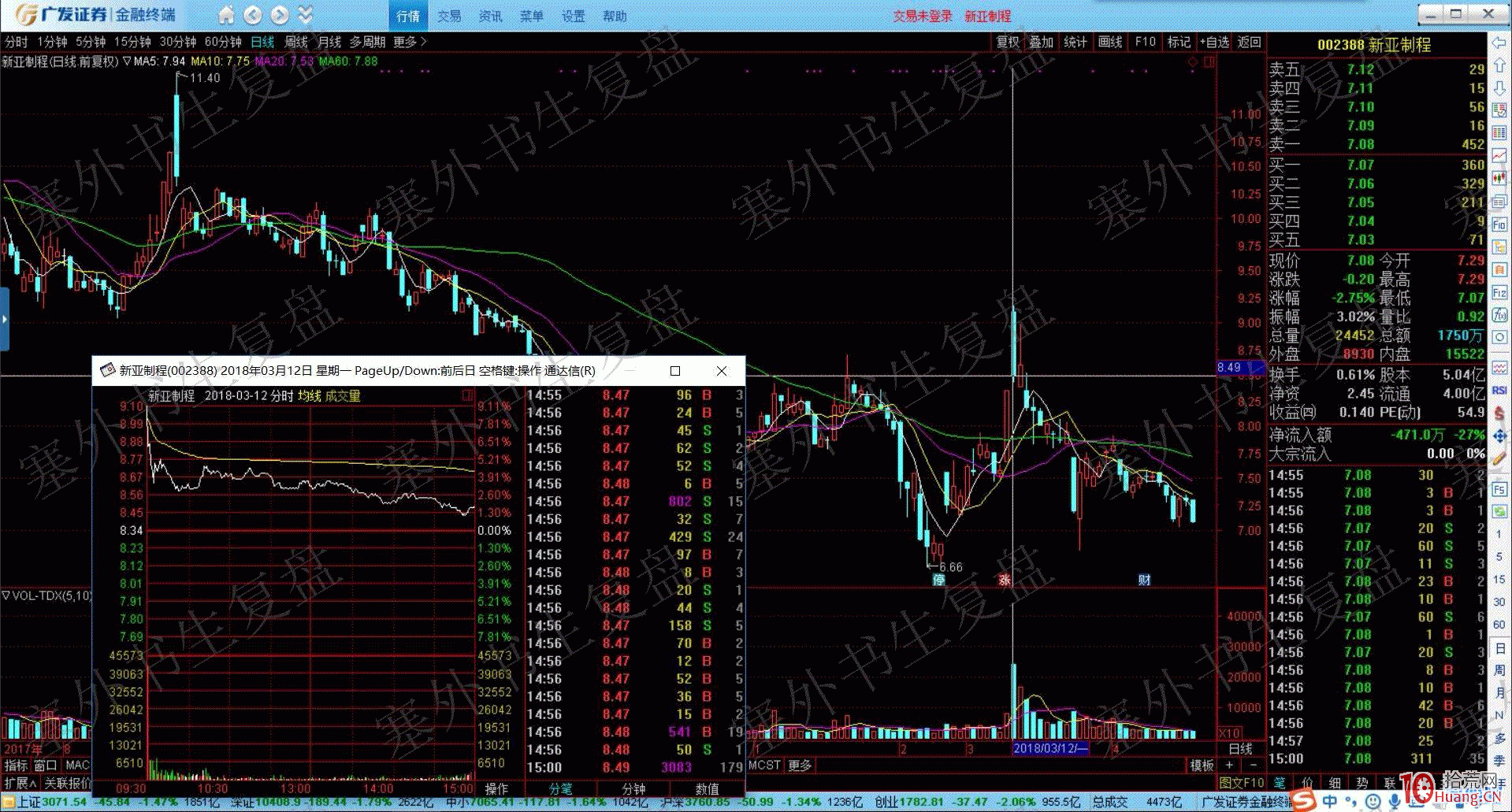Open the candlestick chart sidebar icon

pos(1499,179)
